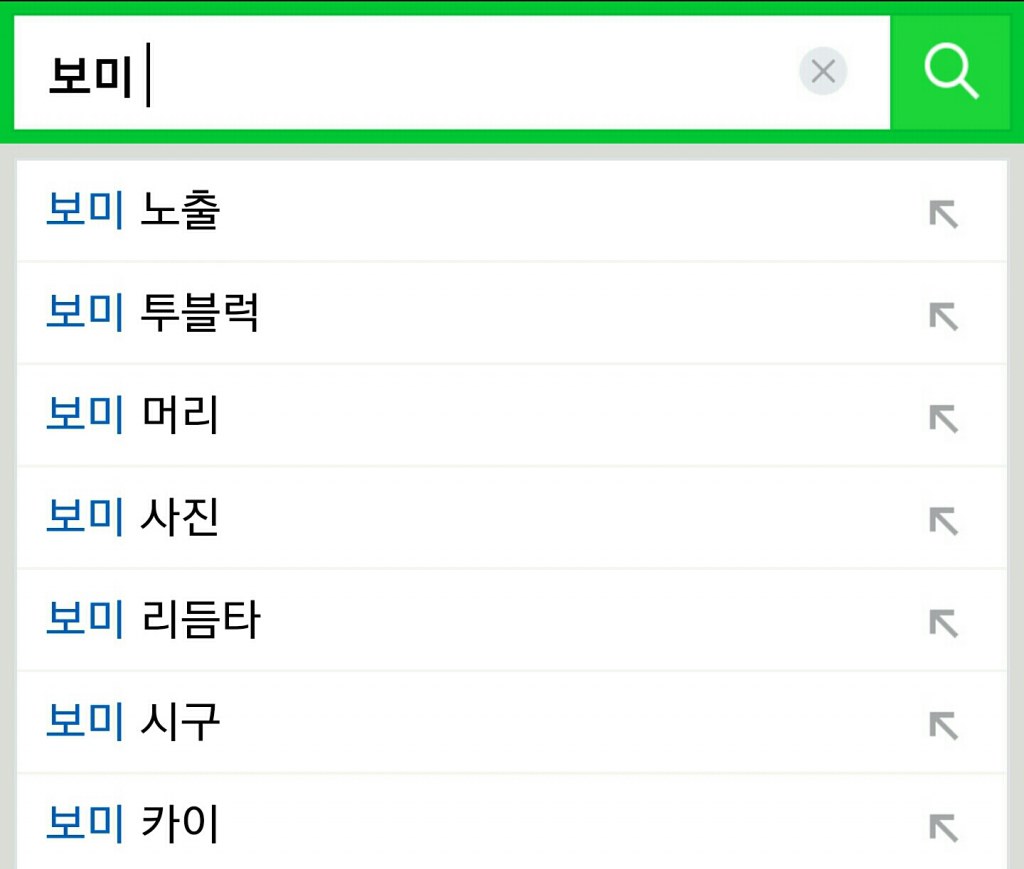Select the 보미 시구 suggestion

pyautogui.click(x=133, y=723)
